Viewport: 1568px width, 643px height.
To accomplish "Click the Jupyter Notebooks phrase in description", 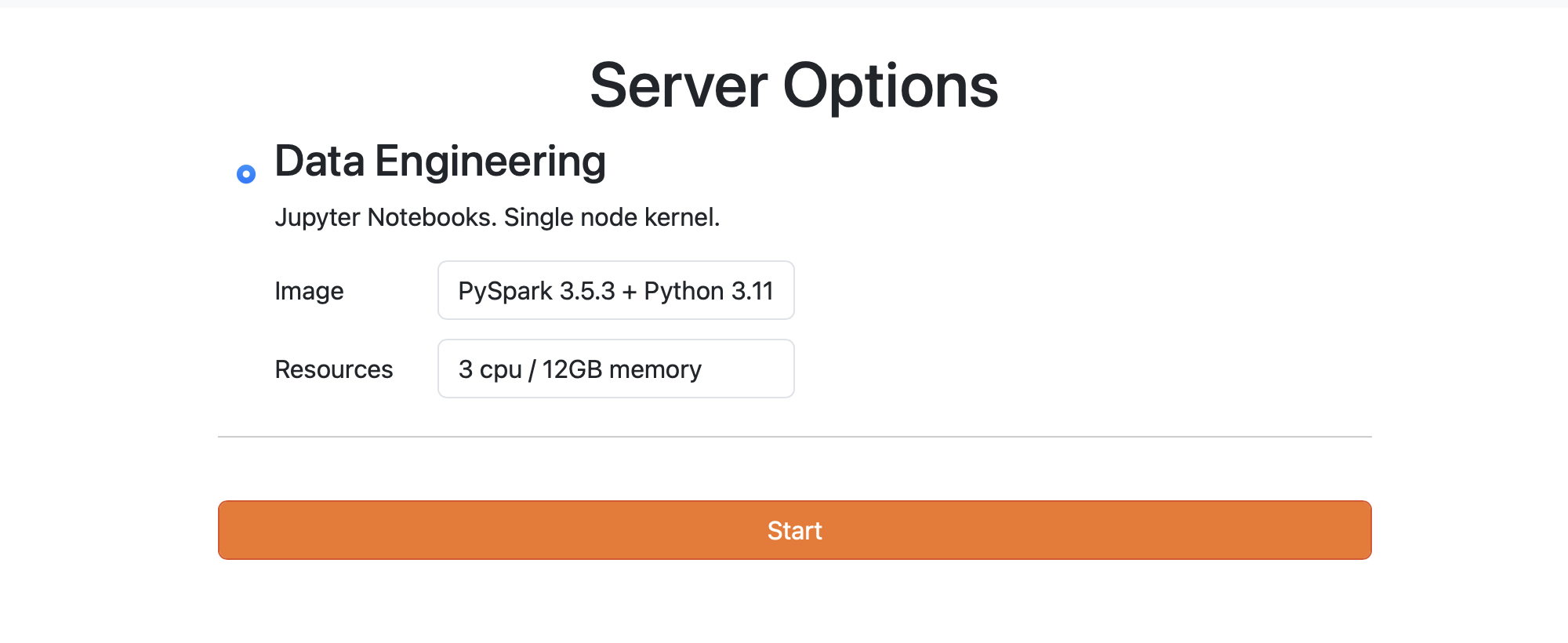I will (385, 217).
